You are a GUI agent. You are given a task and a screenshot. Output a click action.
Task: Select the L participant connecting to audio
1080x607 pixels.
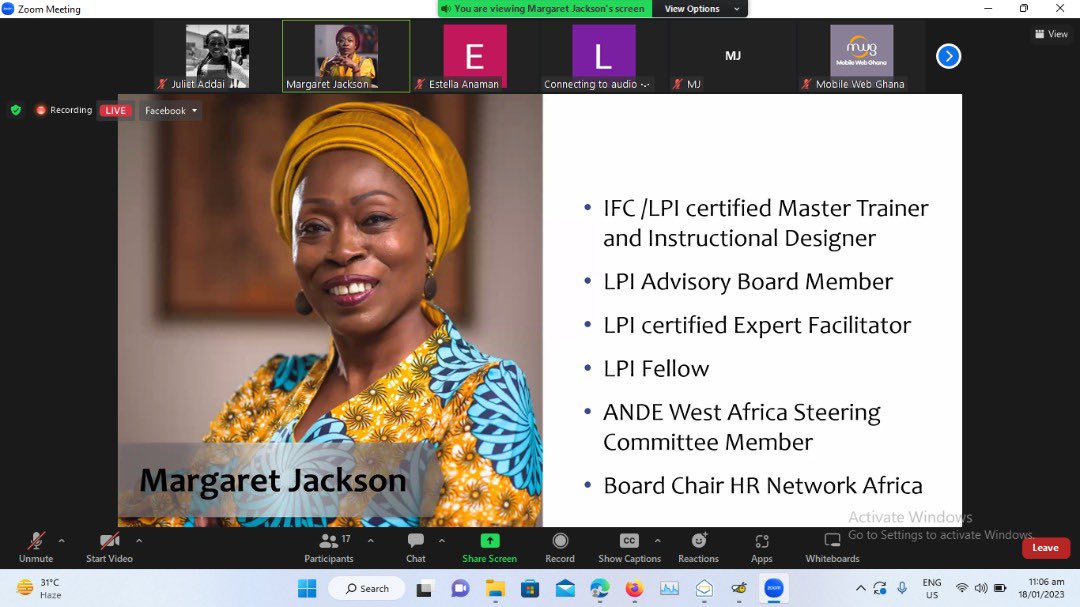(603, 56)
